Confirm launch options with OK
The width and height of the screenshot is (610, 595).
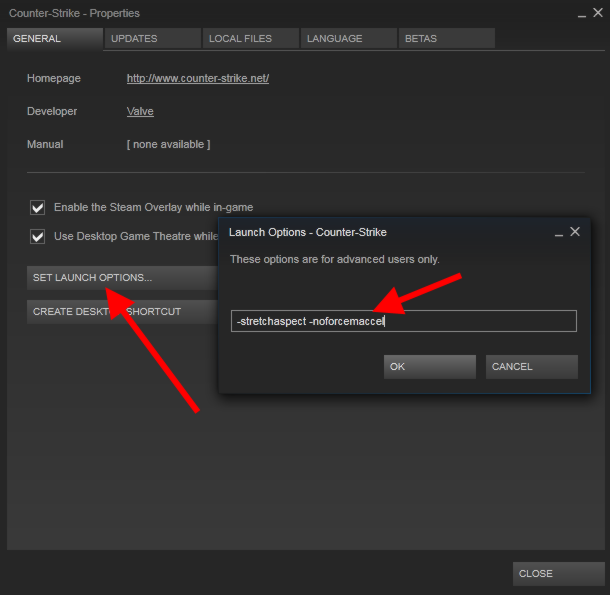click(429, 367)
